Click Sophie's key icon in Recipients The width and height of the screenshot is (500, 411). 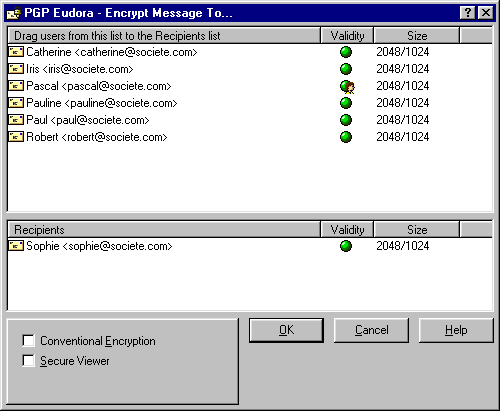[16, 246]
